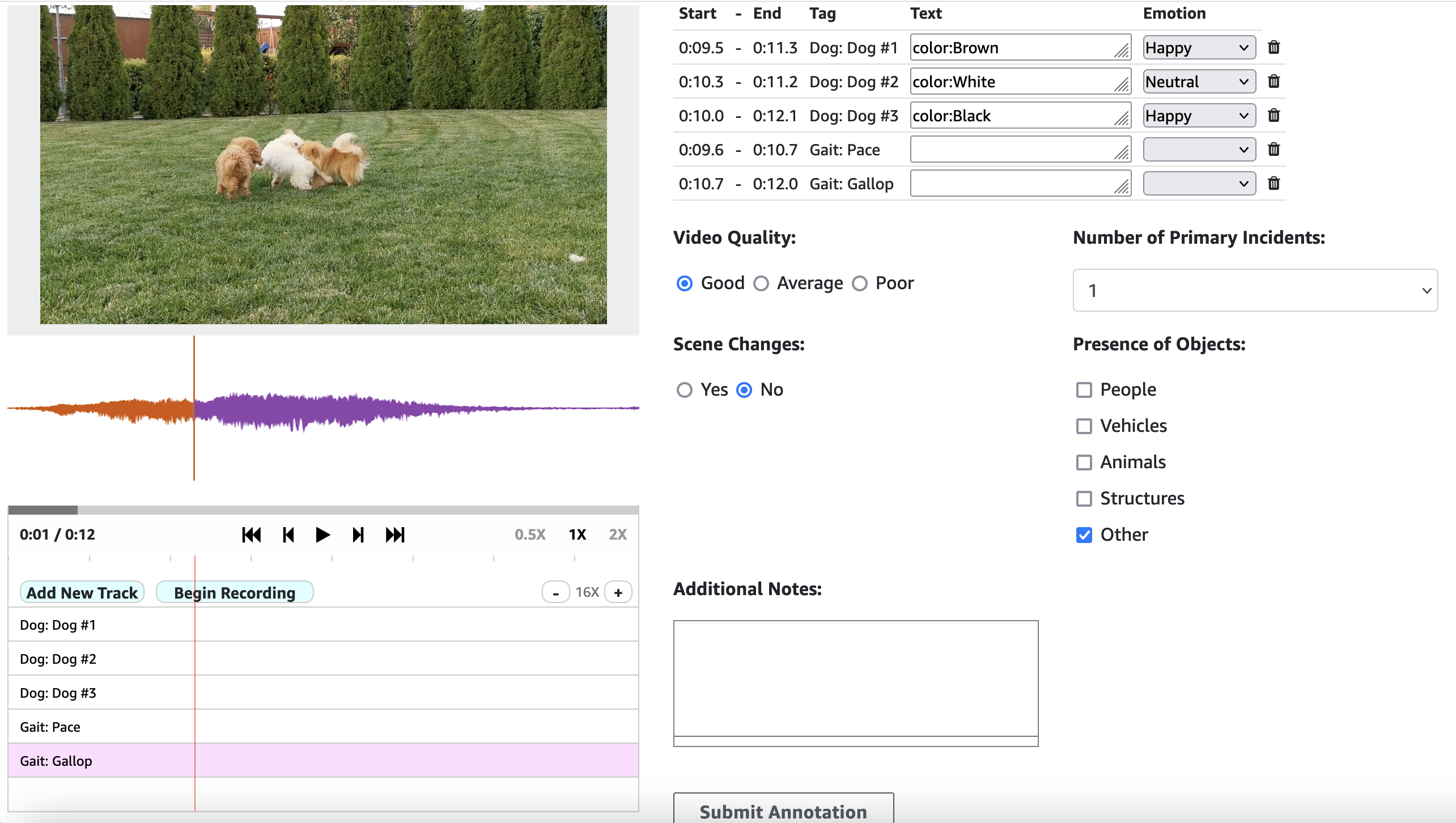Image resolution: width=1456 pixels, height=823 pixels.
Task: Select the Gait: Pace track row
Action: [x=323, y=727]
